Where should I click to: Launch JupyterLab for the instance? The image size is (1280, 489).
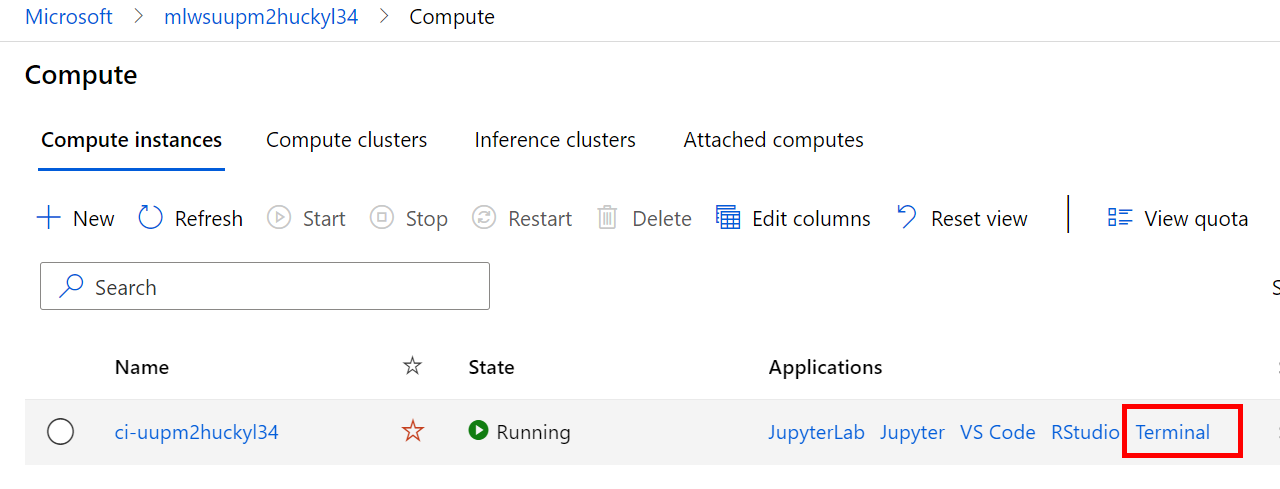(816, 432)
